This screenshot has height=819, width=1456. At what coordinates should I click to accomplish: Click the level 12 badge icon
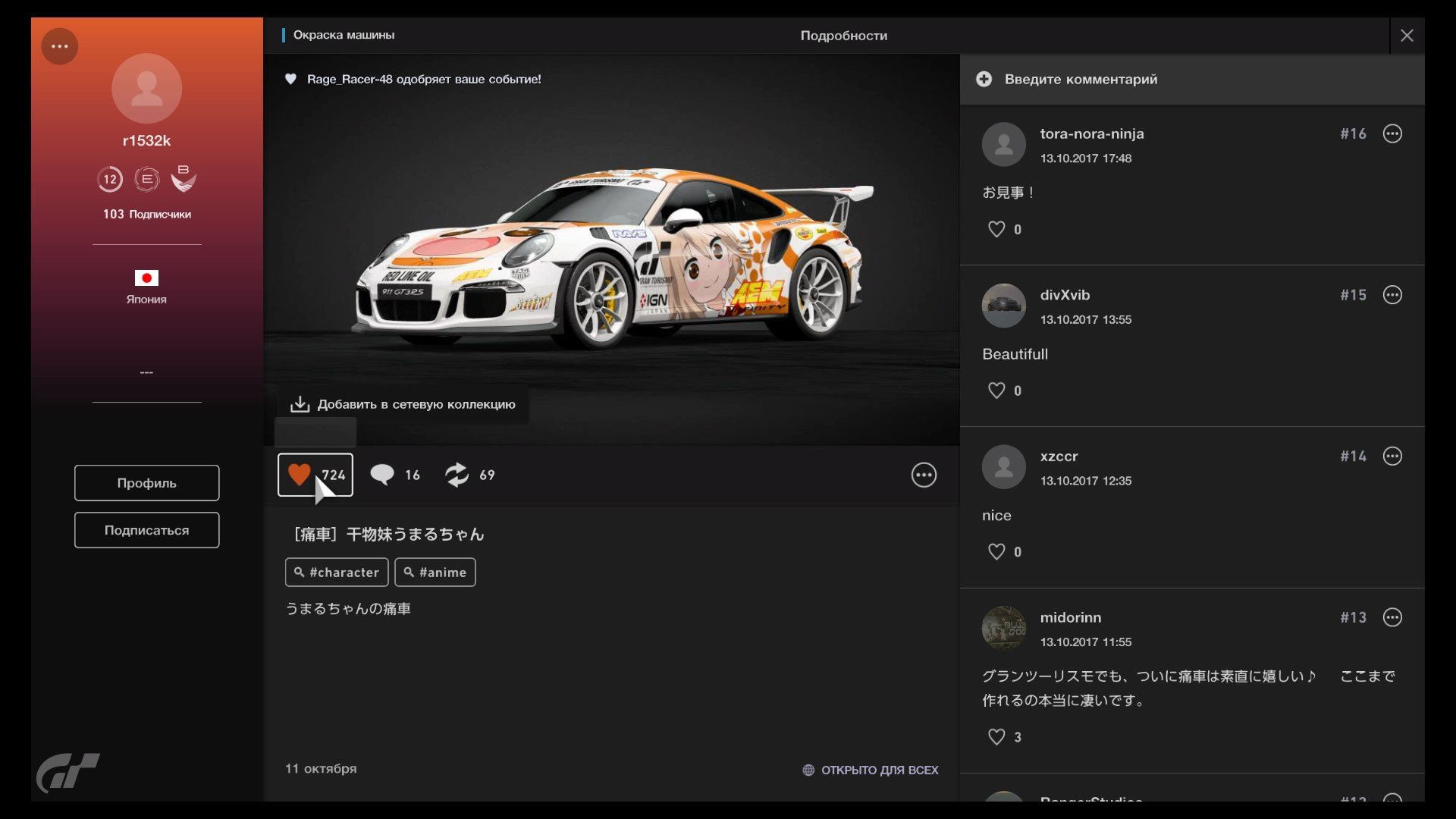[110, 180]
